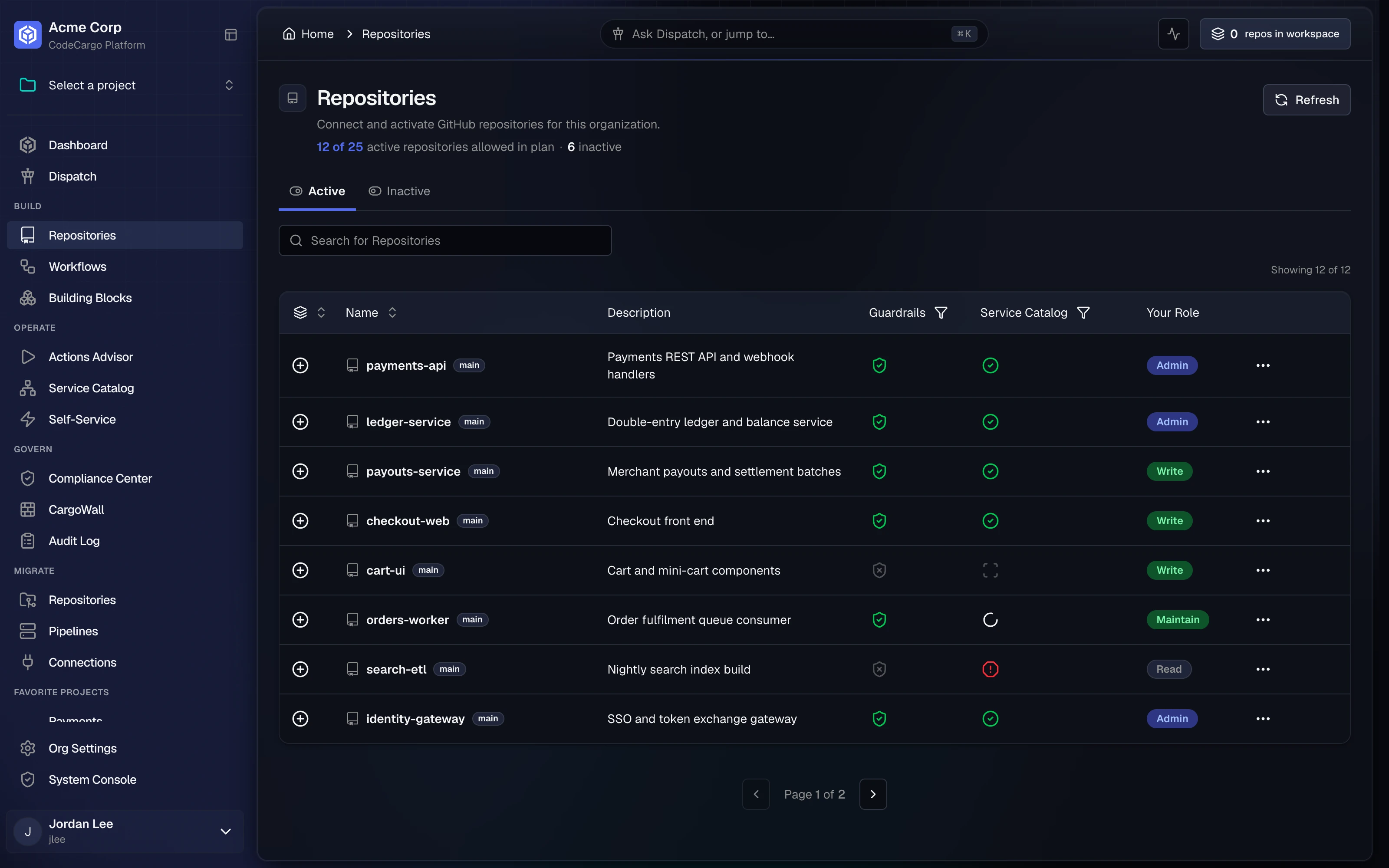Screen dimensions: 1389x868
Task: Click Guardrails shield for payments-api
Action: pyautogui.click(x=879, y=365)
